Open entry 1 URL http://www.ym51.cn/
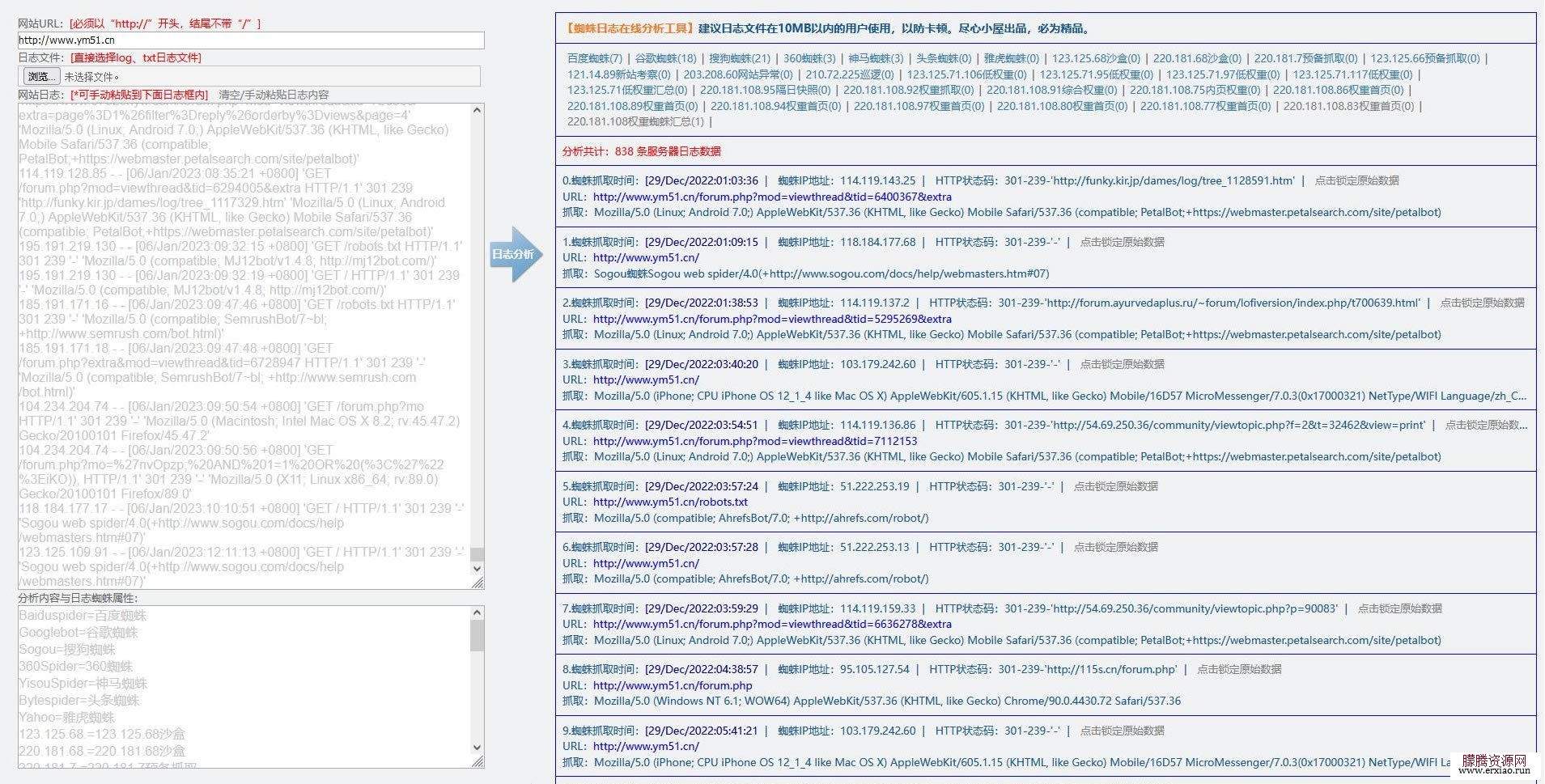The image size is (1545, 784). coord(646,257)
